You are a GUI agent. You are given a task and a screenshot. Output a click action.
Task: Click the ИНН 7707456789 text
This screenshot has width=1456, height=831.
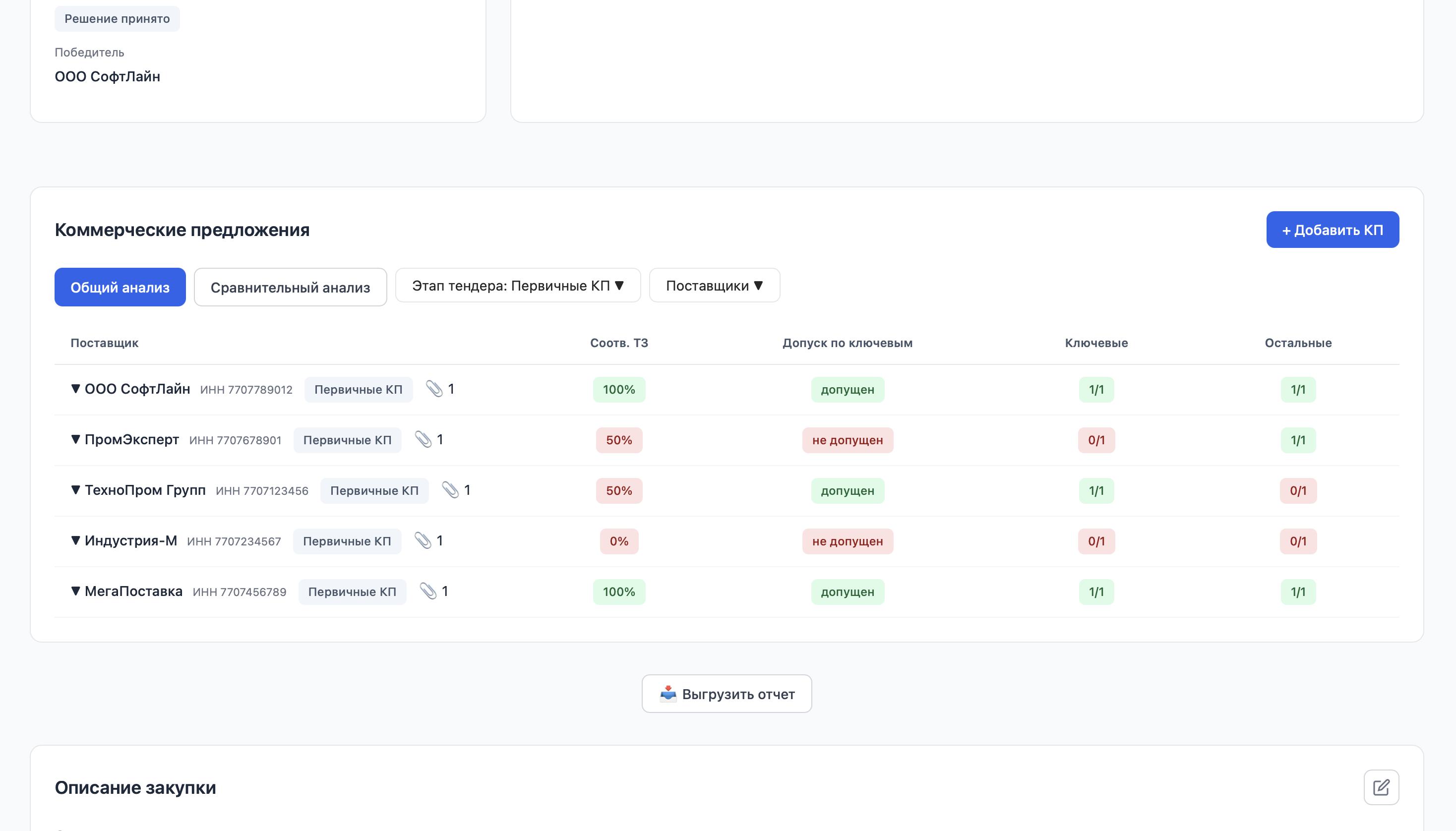(x=239, y=592)
